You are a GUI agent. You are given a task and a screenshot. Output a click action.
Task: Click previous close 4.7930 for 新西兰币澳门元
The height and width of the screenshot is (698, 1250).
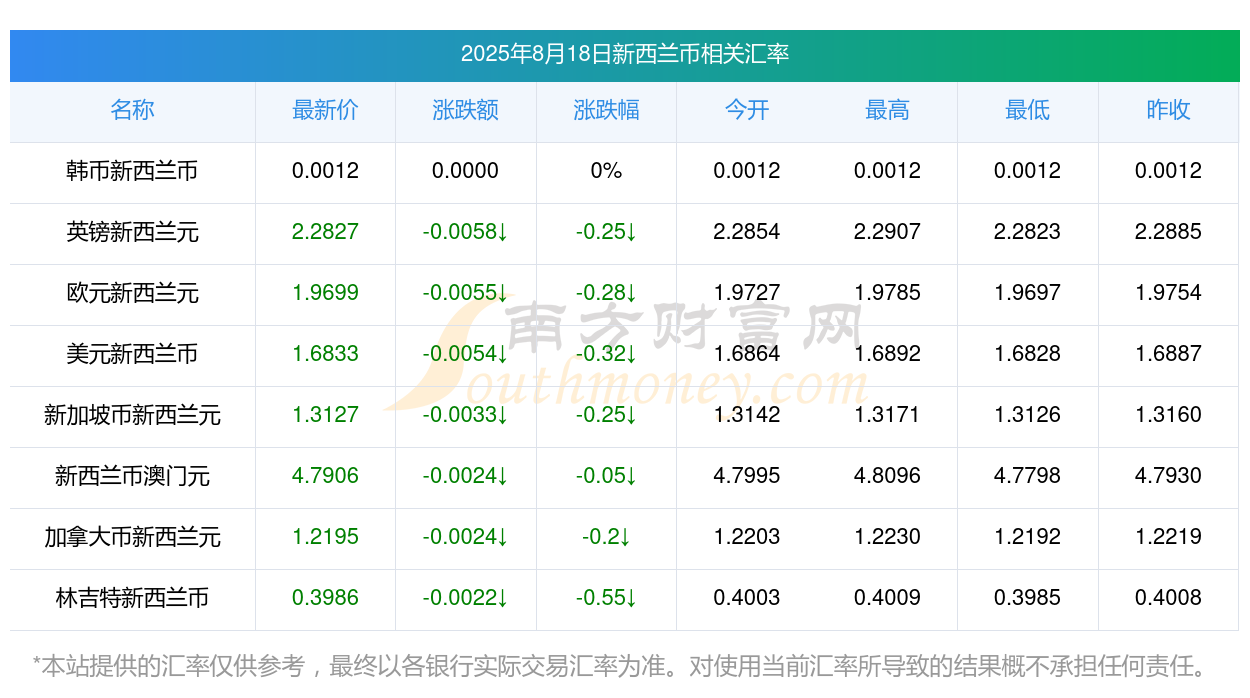tap(1168, 476)
